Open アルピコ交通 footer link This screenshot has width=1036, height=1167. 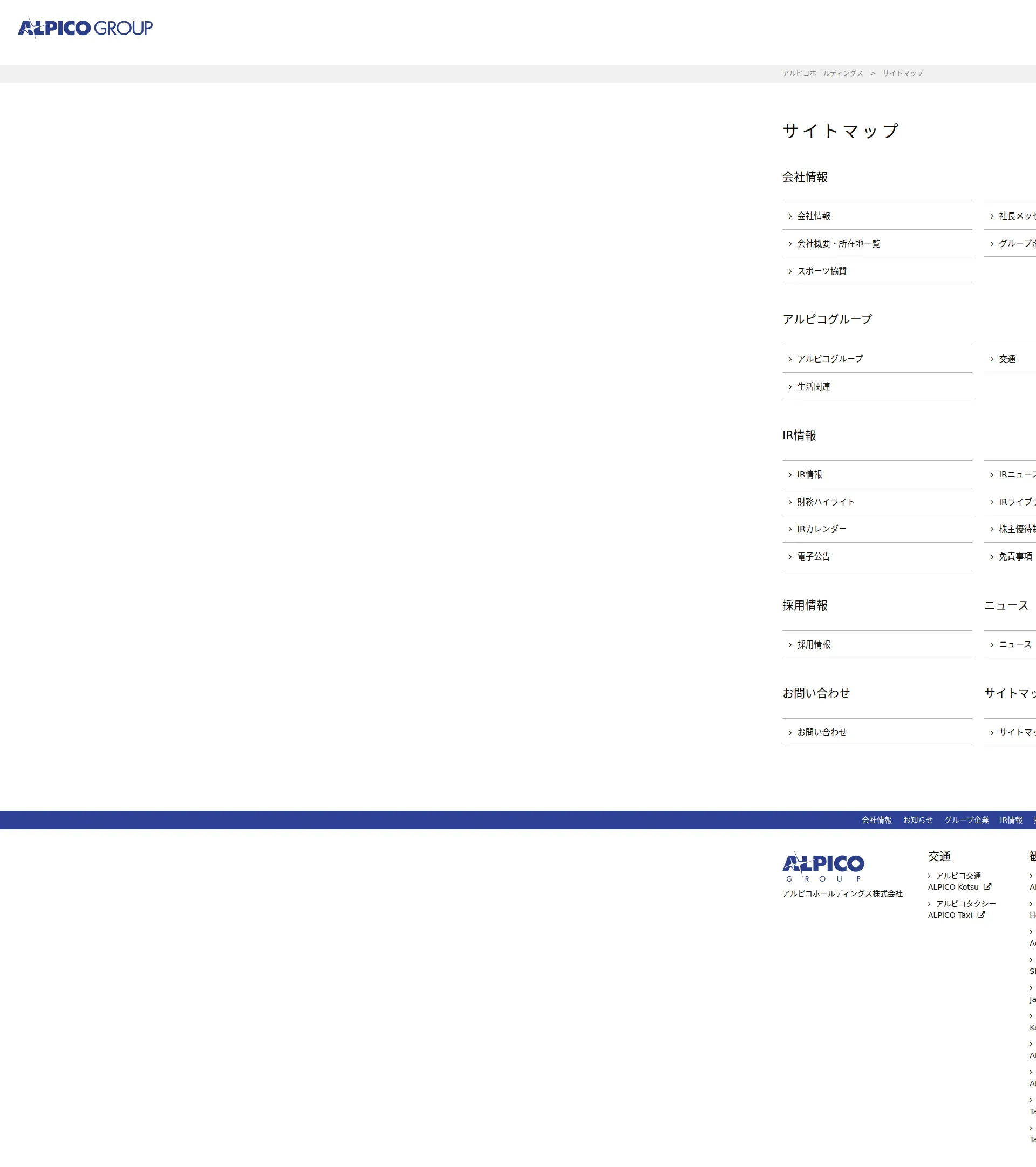tap(958, 876)
